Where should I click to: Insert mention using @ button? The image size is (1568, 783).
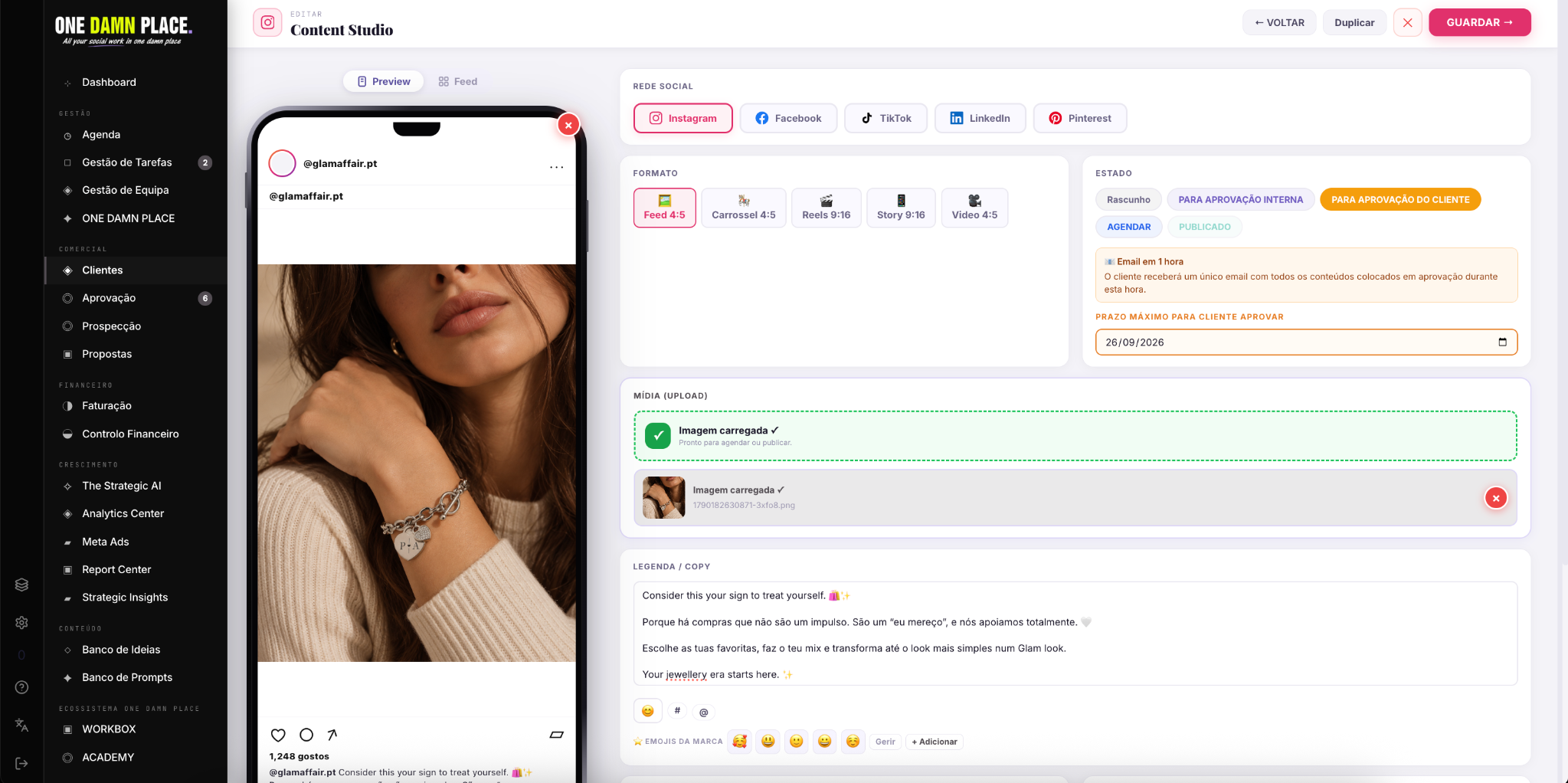pyautogui.click(x=703, y=713)
